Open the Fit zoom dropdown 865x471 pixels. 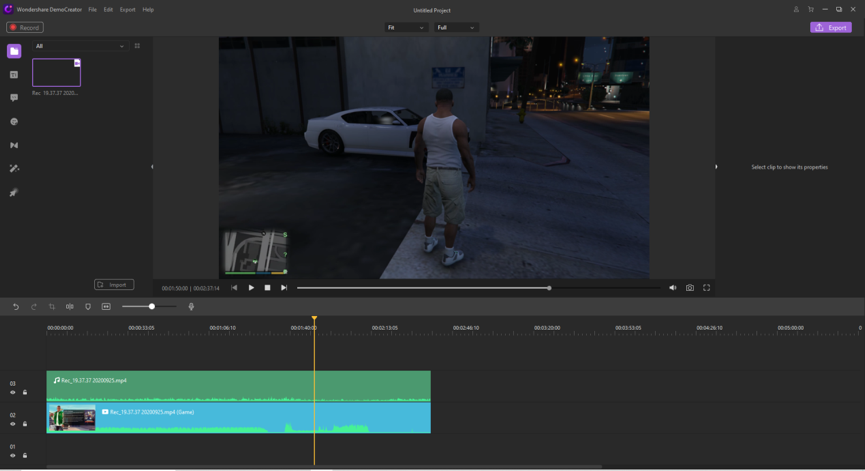[405, 28]
